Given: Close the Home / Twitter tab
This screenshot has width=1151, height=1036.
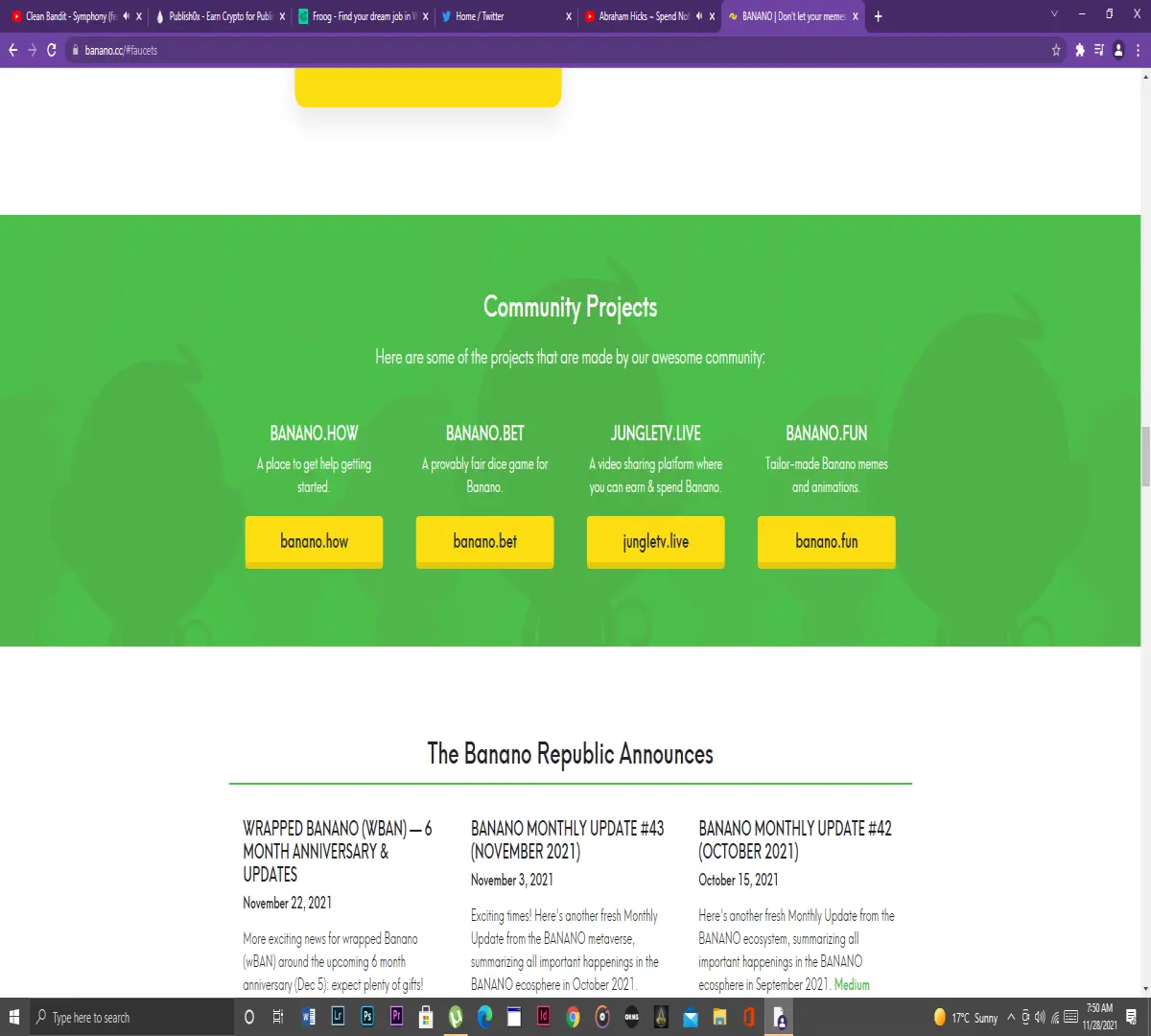Looking at the screenshot, I should [x=569, y=16].
